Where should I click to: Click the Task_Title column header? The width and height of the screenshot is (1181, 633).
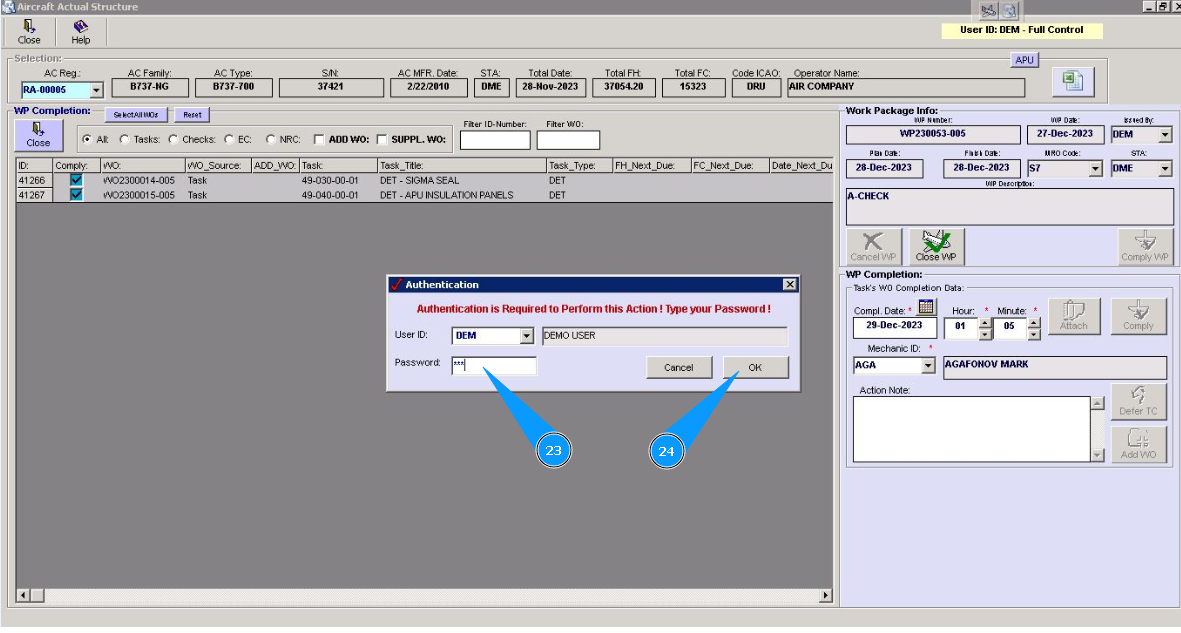tap(462, 165)
